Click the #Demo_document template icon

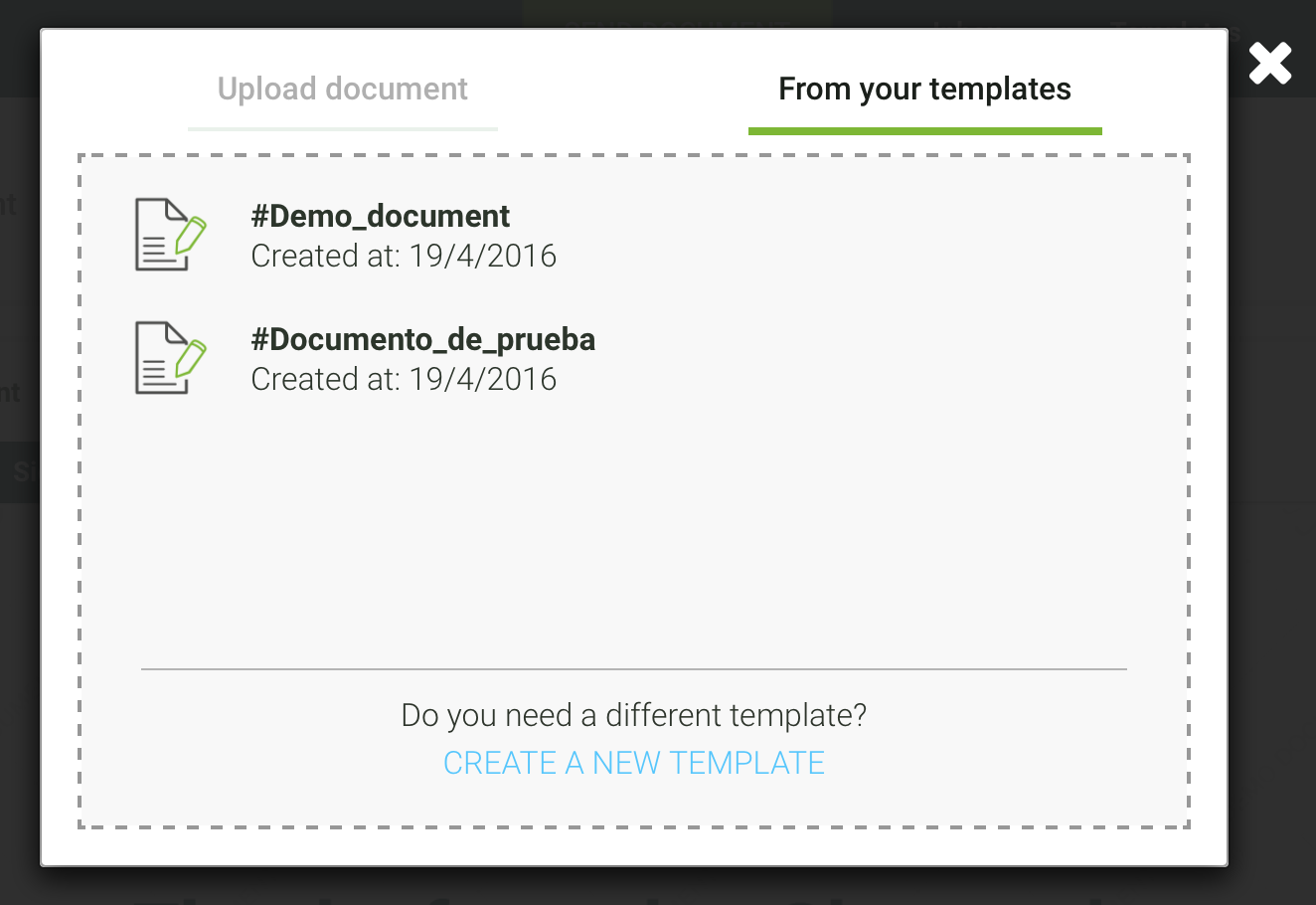click(x=171, y=235)
